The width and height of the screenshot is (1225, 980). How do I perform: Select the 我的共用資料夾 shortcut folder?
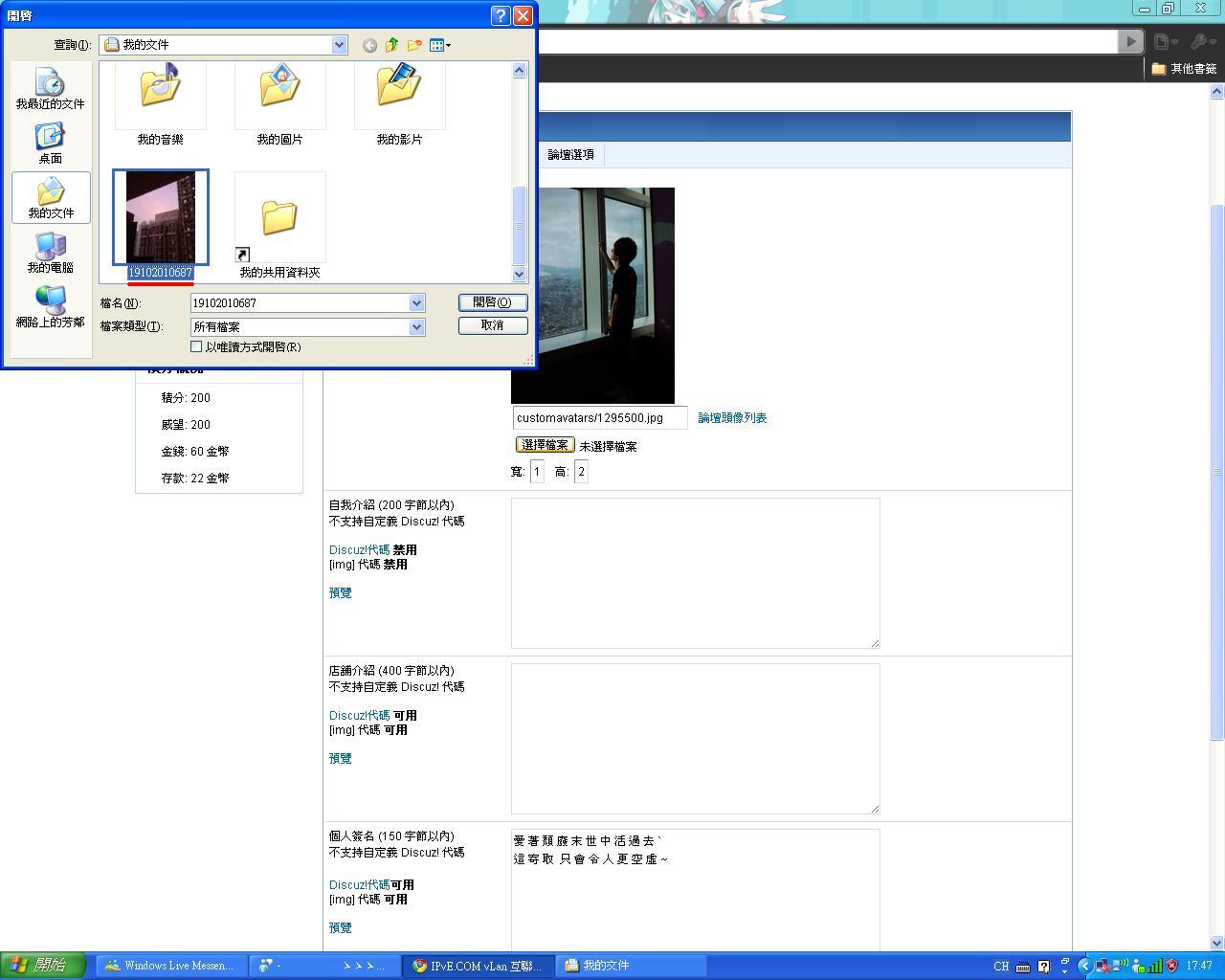pos(279,226)
